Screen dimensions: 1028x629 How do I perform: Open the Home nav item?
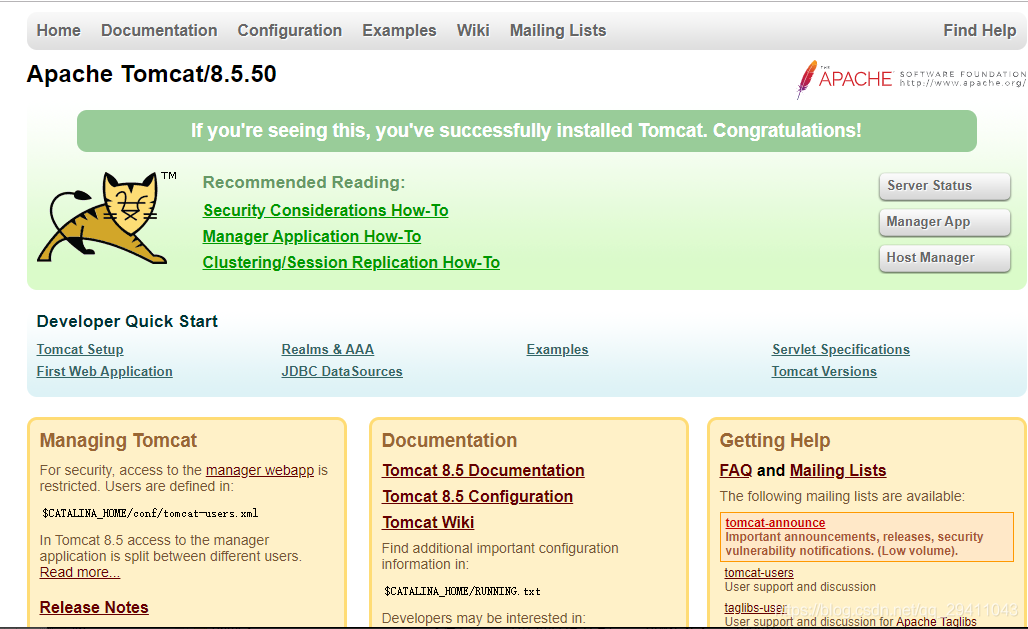58,30
